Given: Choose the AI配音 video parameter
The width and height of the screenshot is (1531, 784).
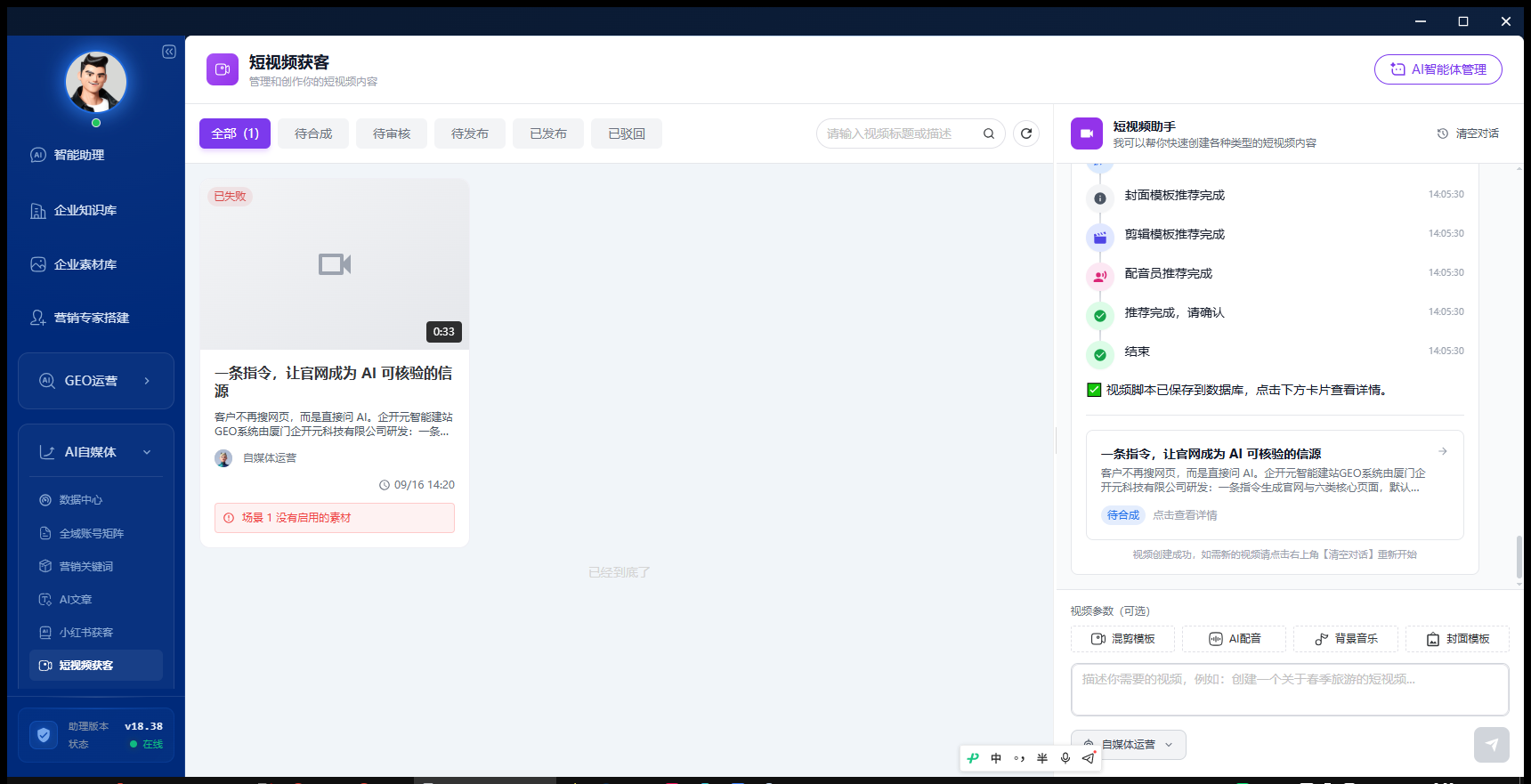Looking at the screenshot, I should point(1235,639).
